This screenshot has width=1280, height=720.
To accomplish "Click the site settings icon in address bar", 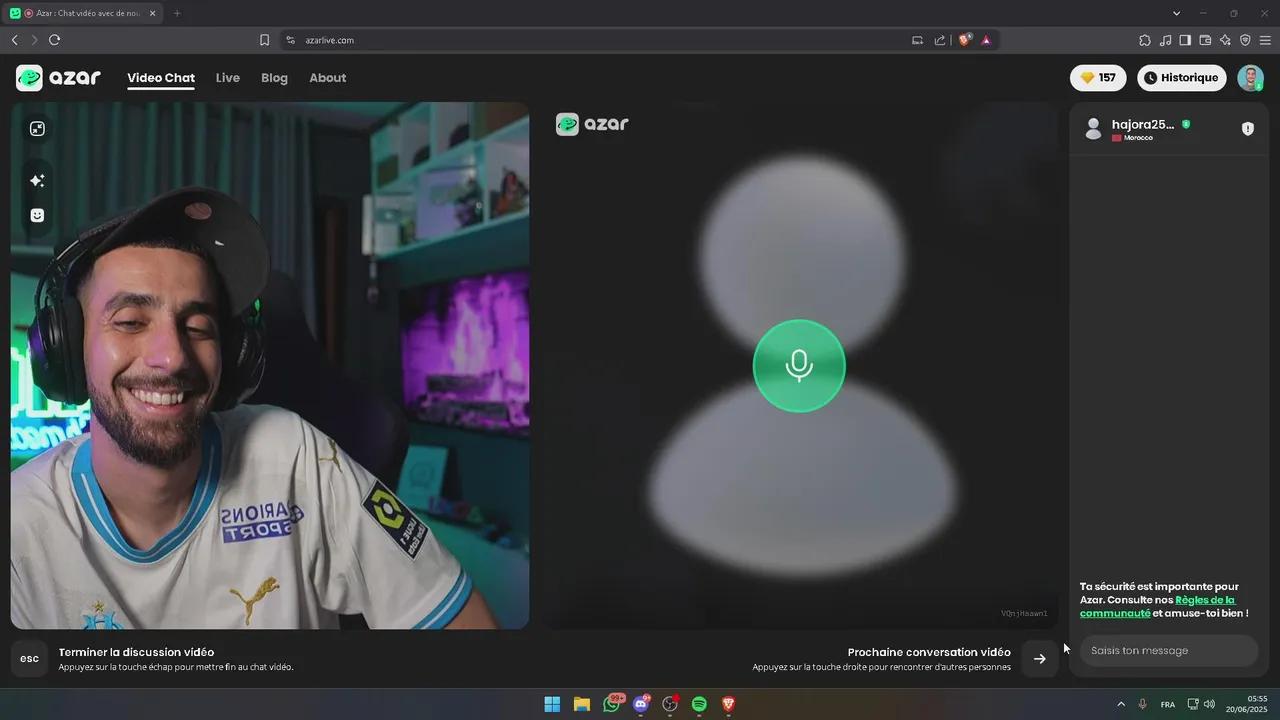I will click(291, 40).
